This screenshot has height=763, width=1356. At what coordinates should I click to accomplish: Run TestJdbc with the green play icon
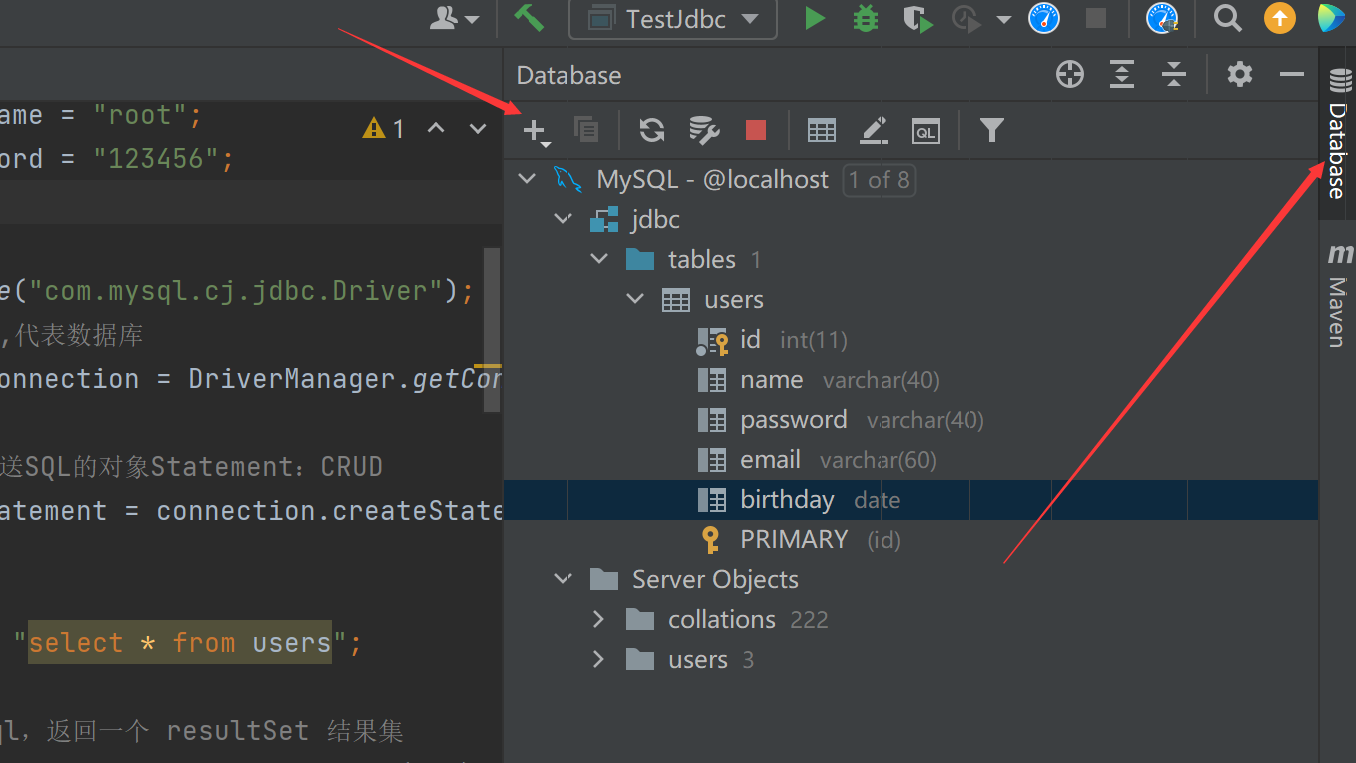point(815,18)
